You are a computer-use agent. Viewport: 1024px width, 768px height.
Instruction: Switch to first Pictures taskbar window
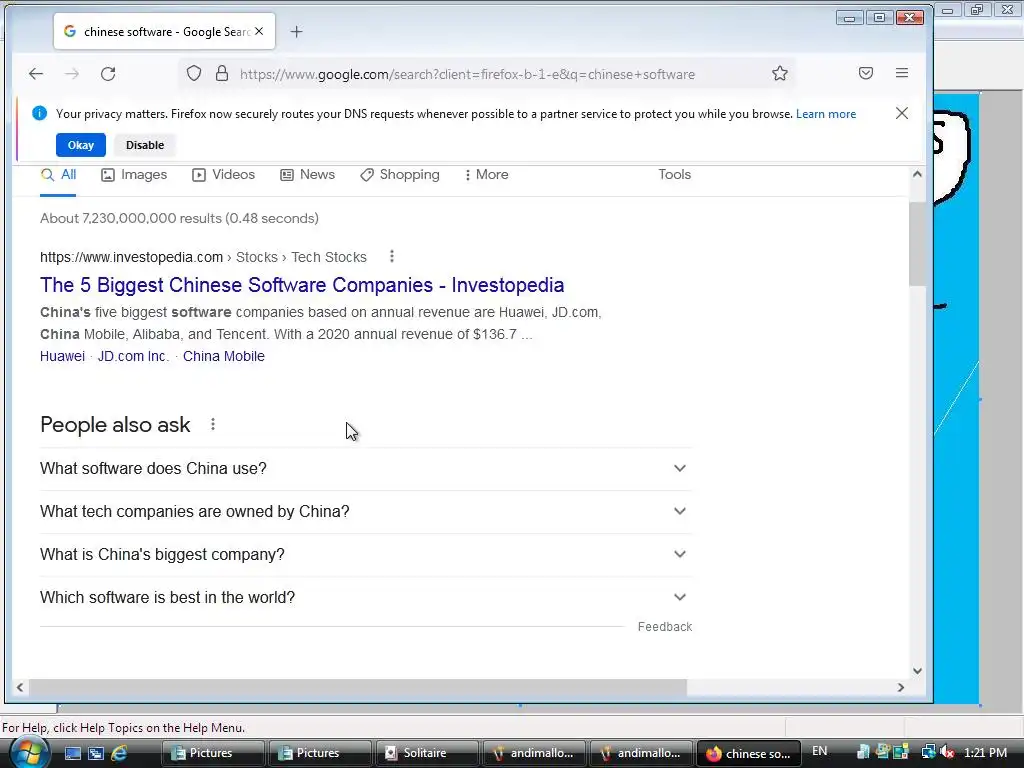(x=212, y=754)
